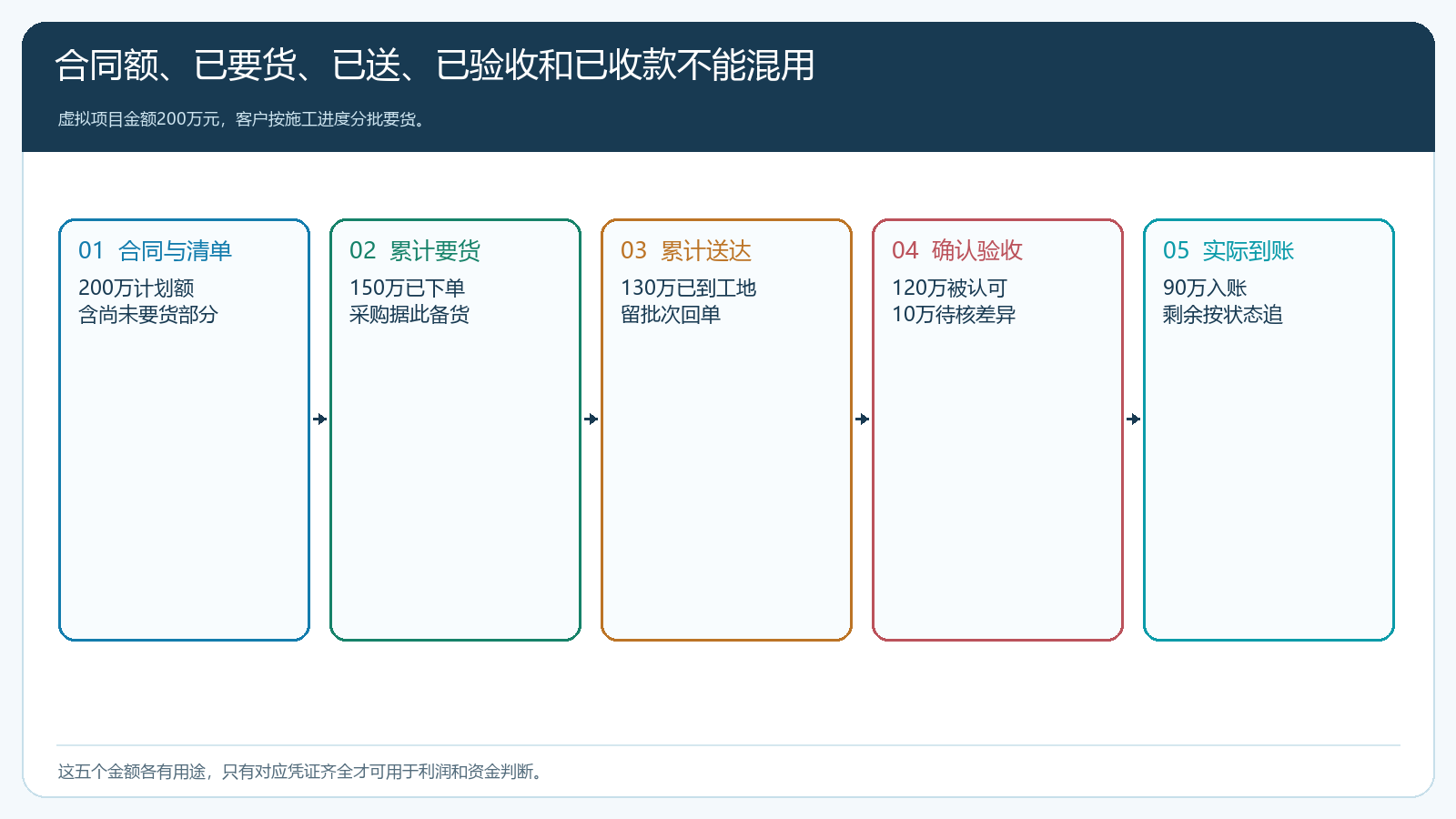Click the line 剩余按状态追
Screen dimensions: 1456x819
(x=1223, y=315)
